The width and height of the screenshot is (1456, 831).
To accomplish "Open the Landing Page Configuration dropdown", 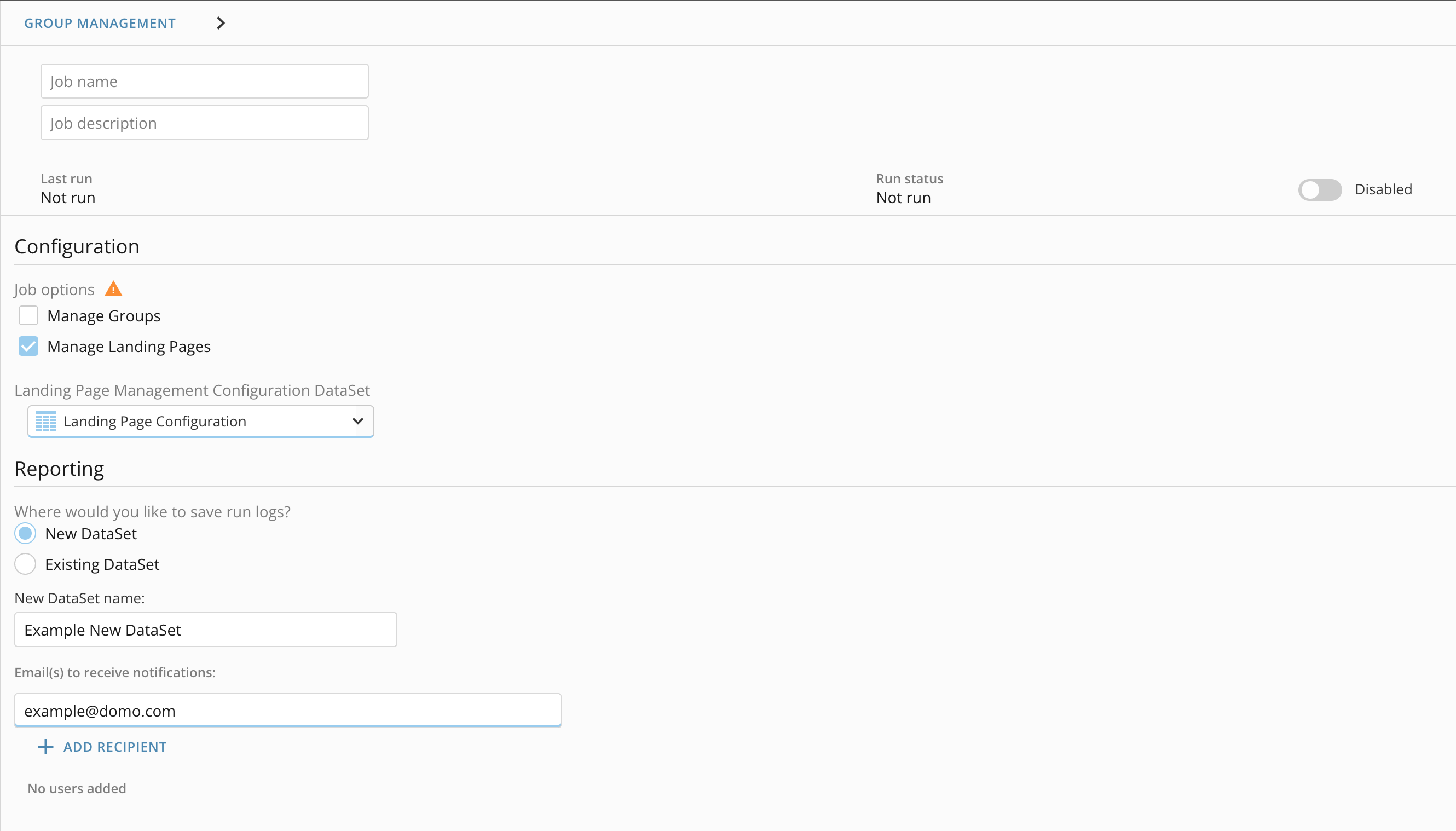I will pyautogui.click(x=200, y=421).
